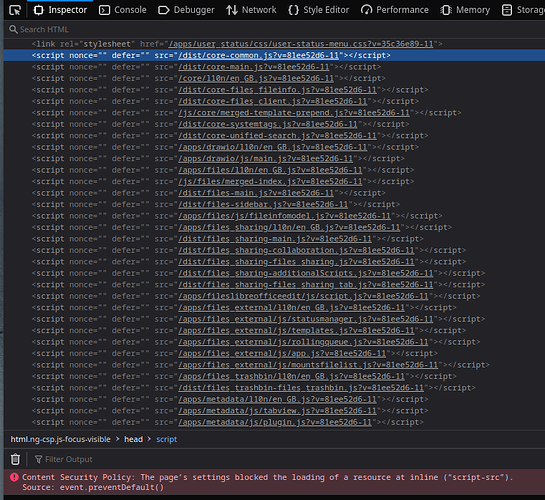Activate the element picker tool
The image size is (545, 500).
(x=15, y=10)
